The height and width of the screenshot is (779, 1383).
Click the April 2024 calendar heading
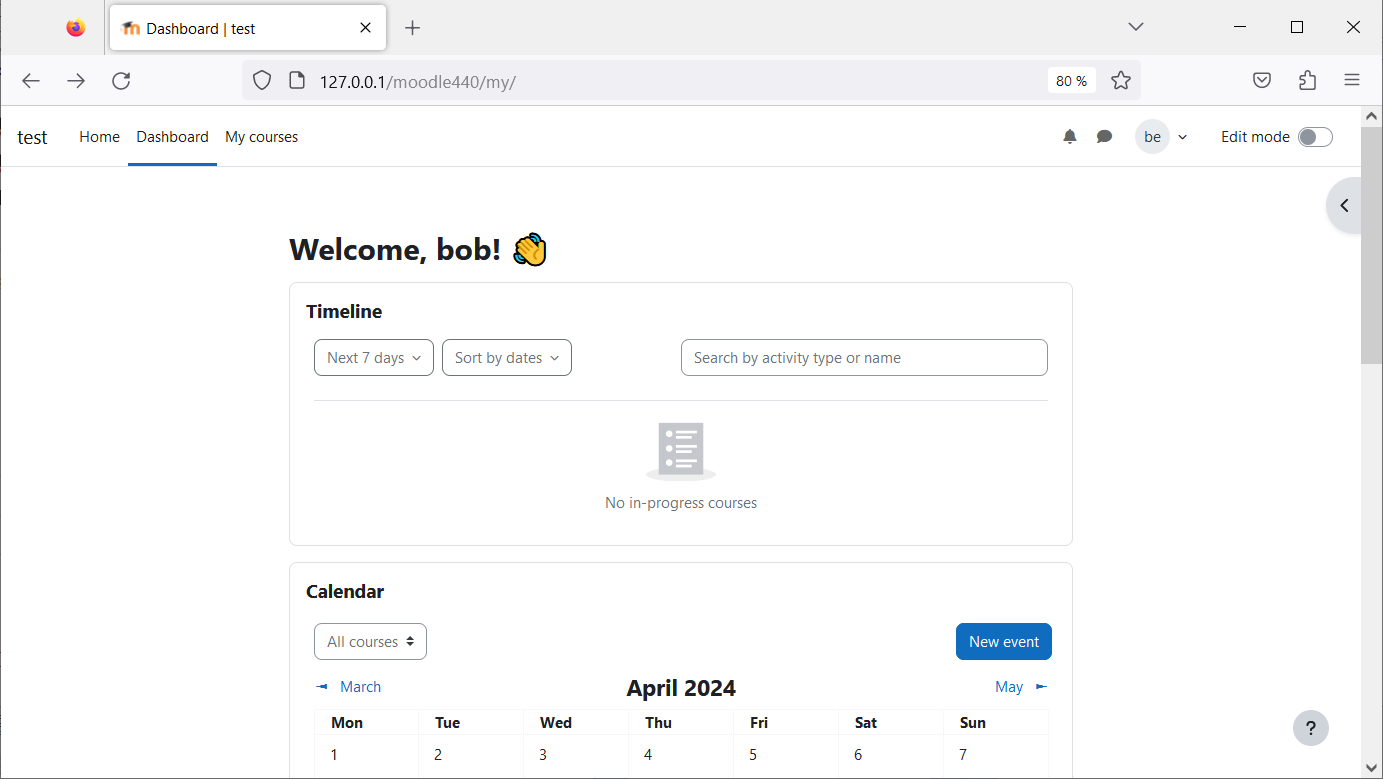click(681, 688)
